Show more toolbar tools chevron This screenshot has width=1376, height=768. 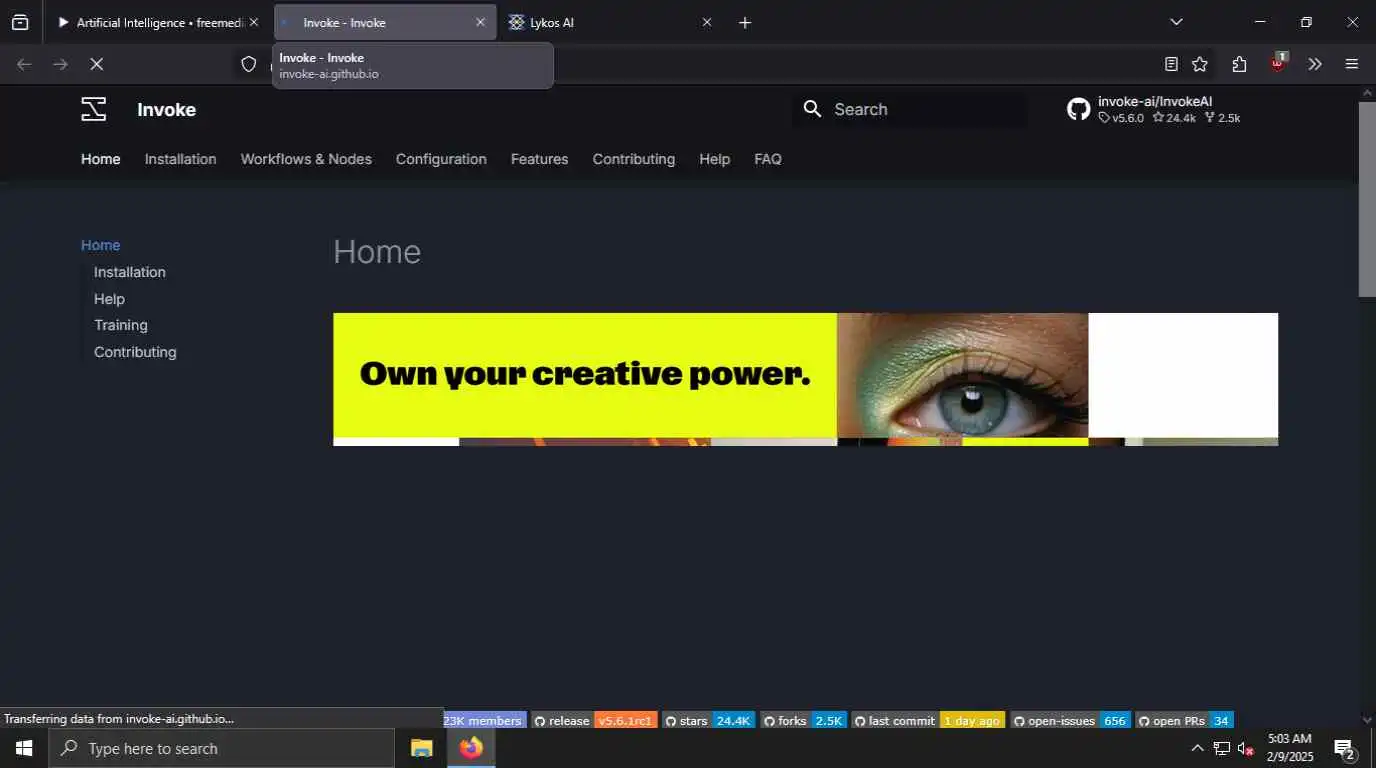pyautogui.click(x=1315, y=64)
